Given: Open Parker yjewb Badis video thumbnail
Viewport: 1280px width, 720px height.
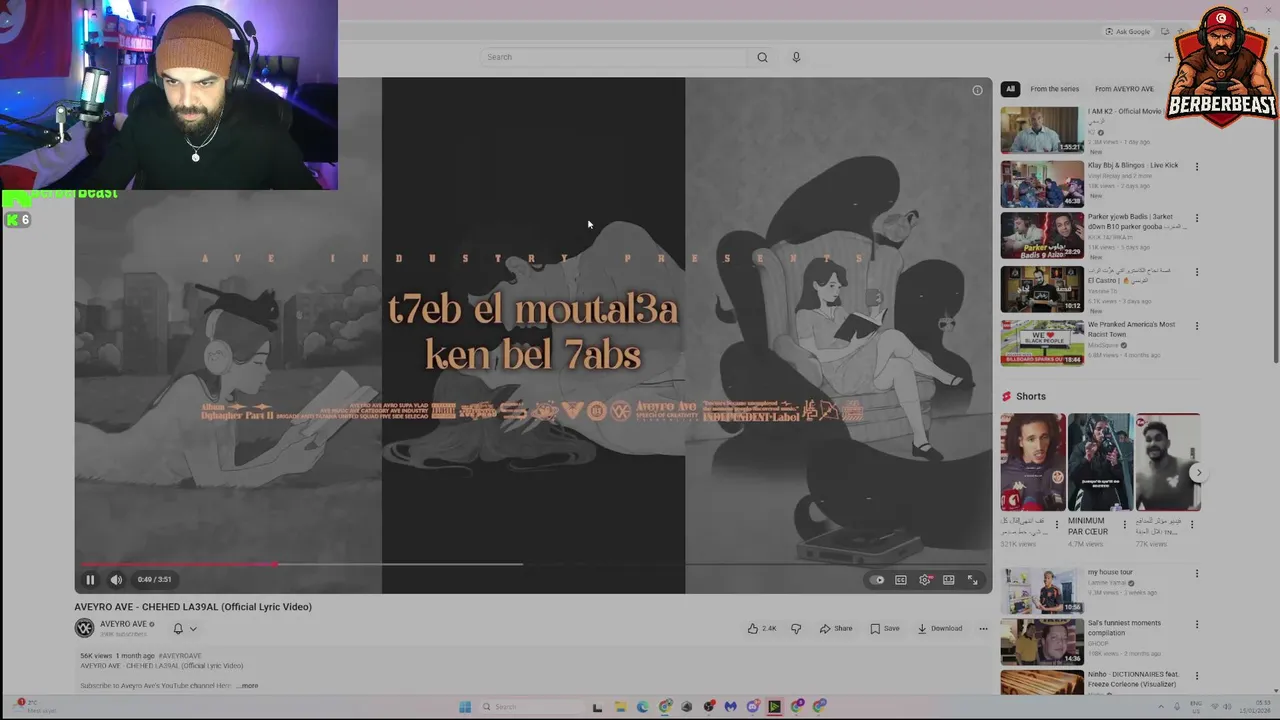Looking at the screenshot, I should coord(1041,236).
